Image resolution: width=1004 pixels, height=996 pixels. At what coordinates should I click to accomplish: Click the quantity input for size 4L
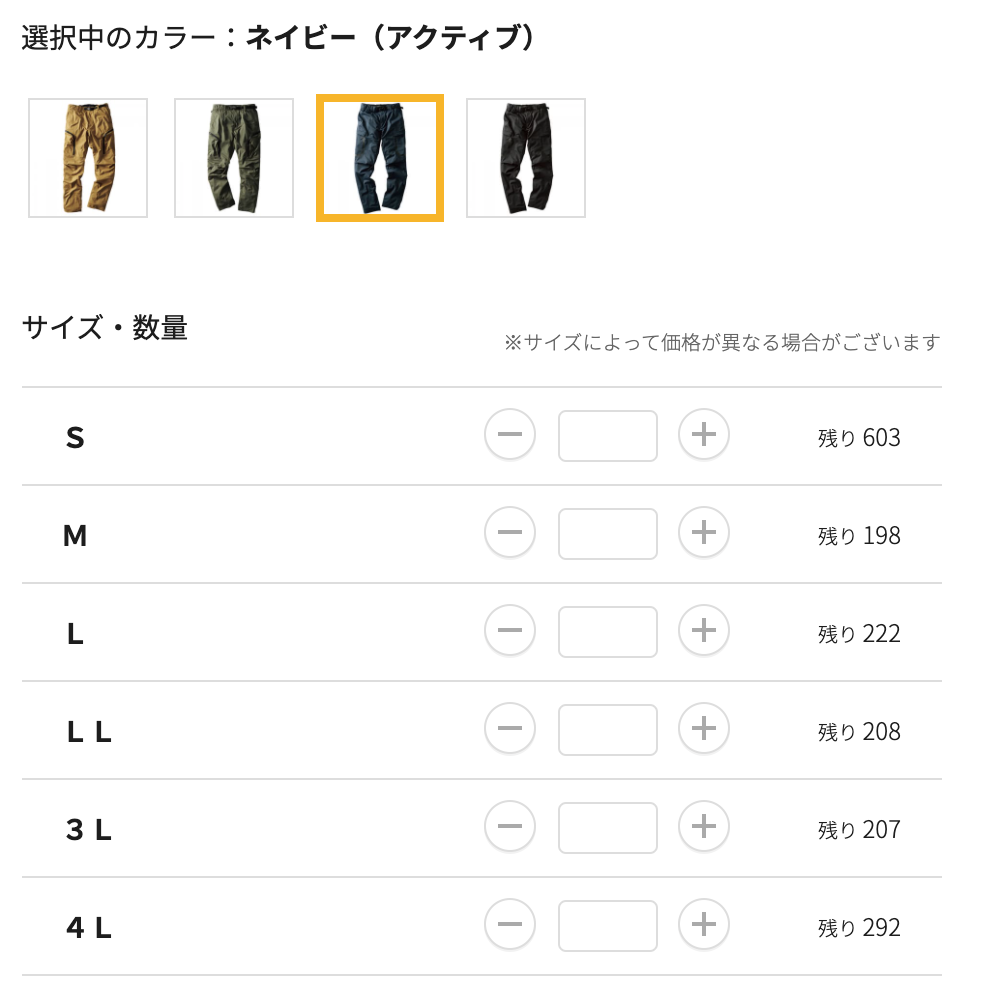click(x=607, y=925)
